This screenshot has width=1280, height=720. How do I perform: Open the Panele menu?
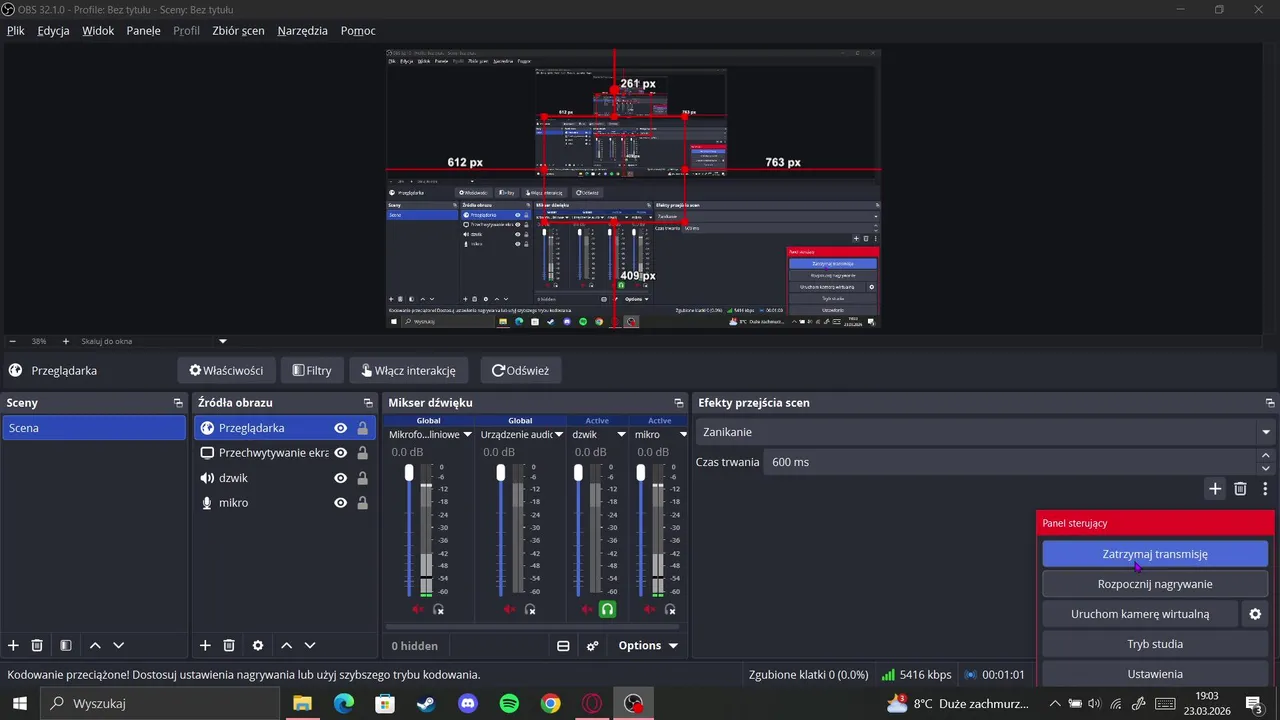pyautogui.click(x=144, y=31)
